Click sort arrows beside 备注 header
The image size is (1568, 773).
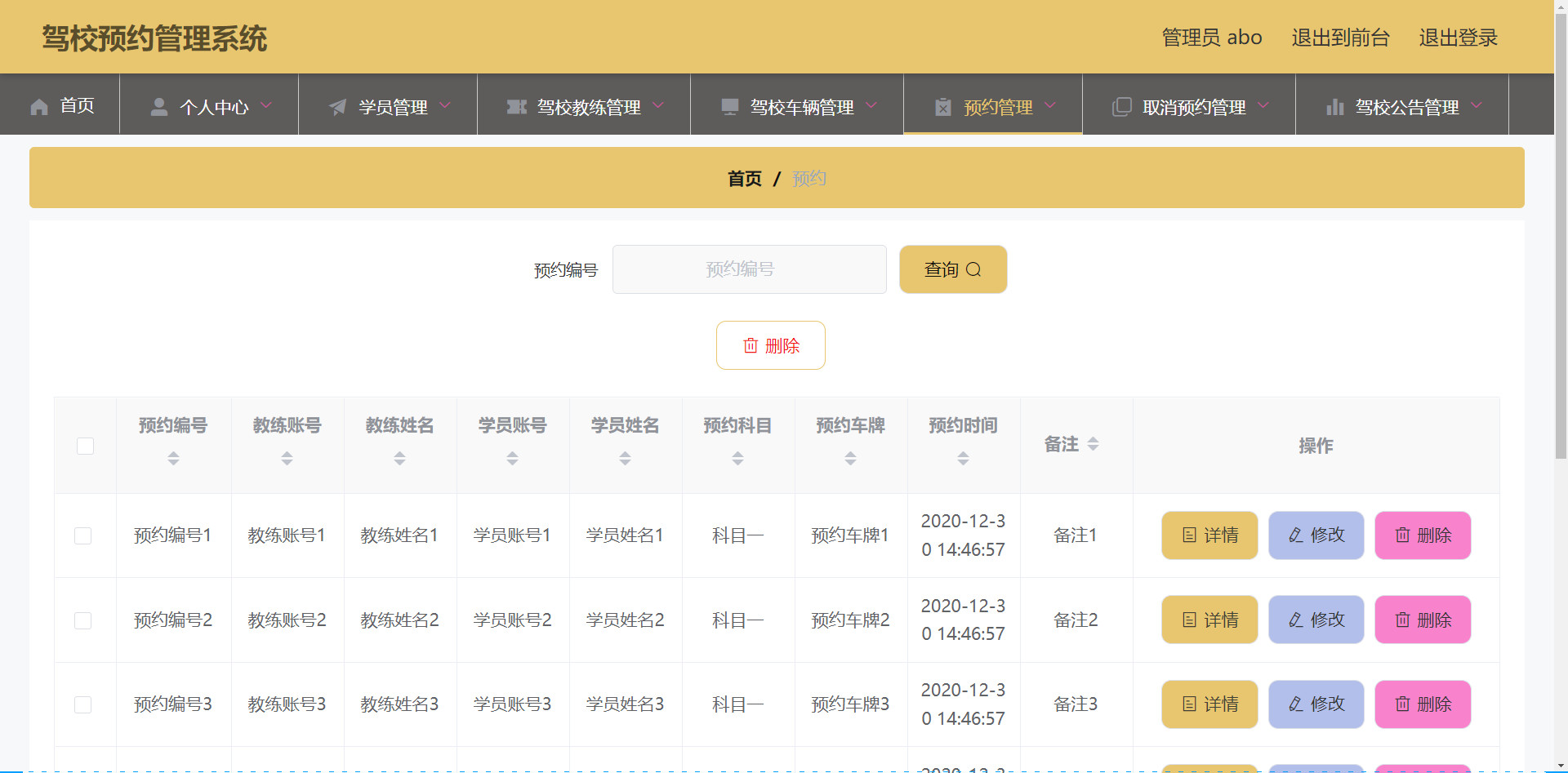tap(1093, 444)
